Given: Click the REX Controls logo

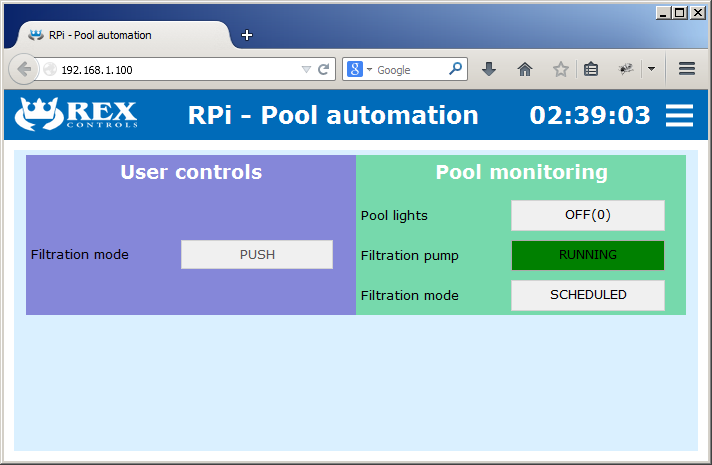Looking at the screenshot, I should tap(76, 114).
